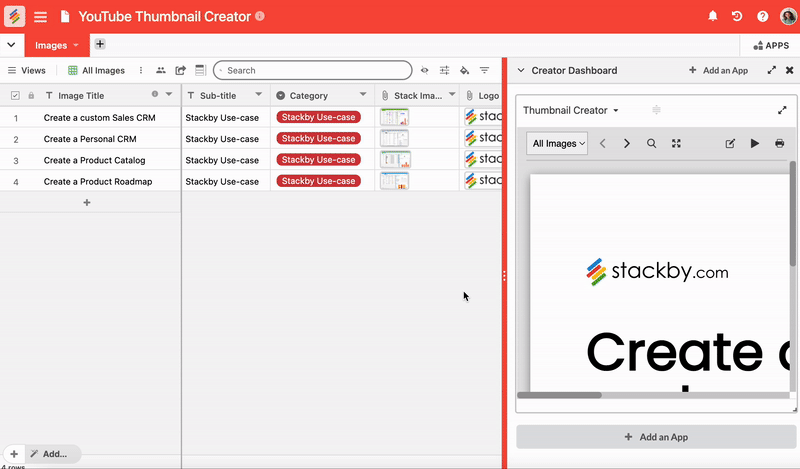This screenshot has width=800, height=469.
Task: Click the bottom-left plus button
Action: click(x=14, y=454)
